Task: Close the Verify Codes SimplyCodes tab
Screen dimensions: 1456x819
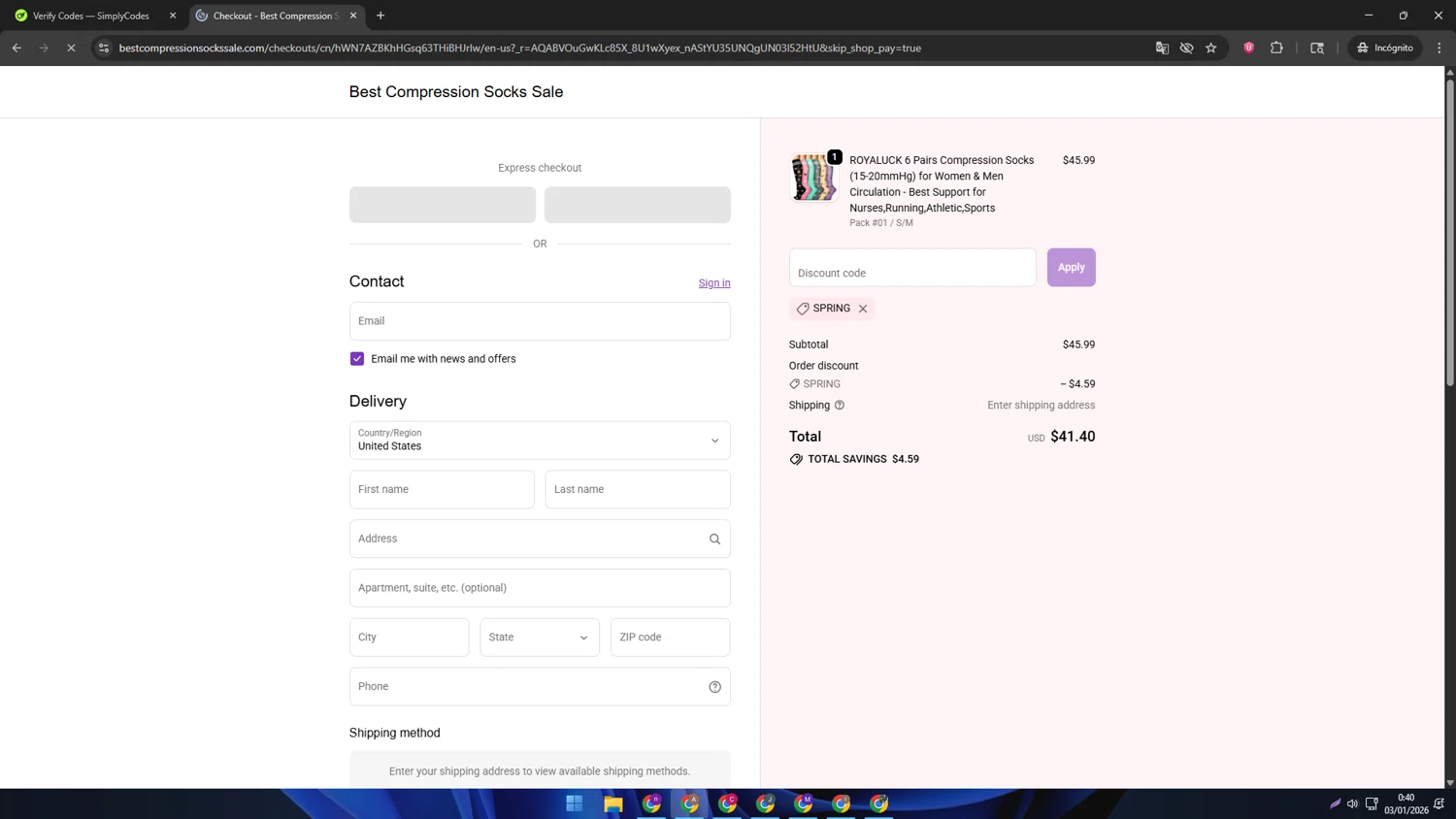Action: tap(173, 16)
